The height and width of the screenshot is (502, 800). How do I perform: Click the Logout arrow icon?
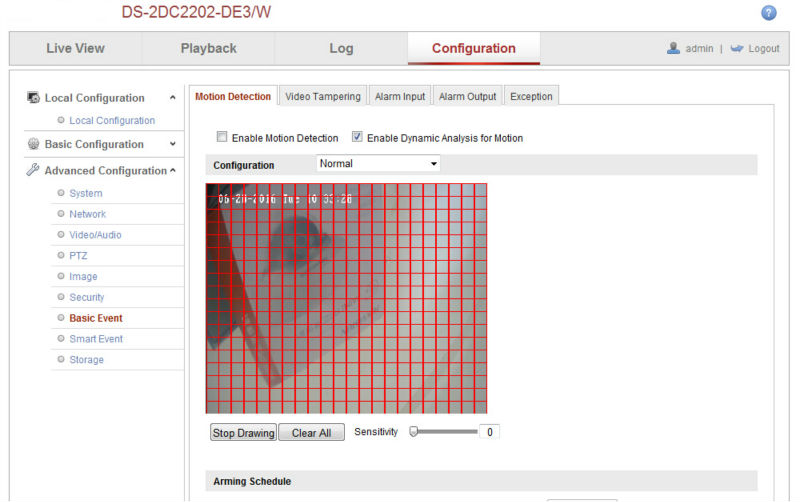[737, 48]
